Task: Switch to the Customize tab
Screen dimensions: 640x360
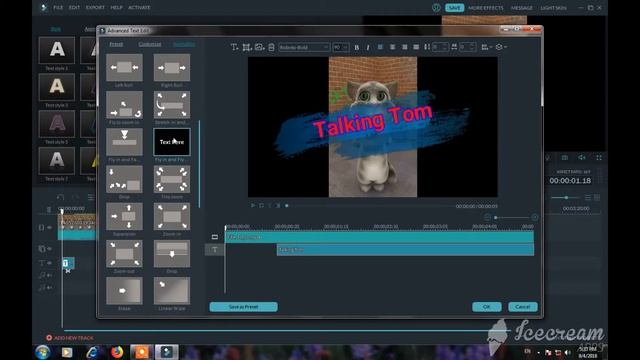Action: click(150, 44)
